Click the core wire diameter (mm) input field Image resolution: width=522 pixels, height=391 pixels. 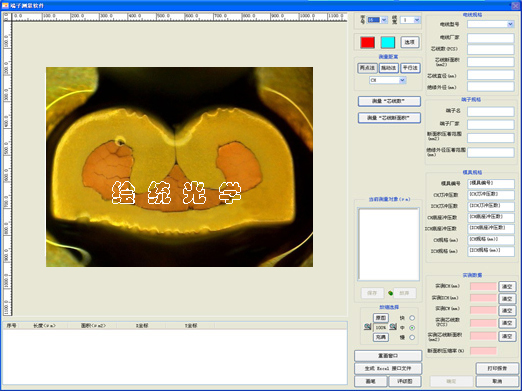(x=491, y=75)
